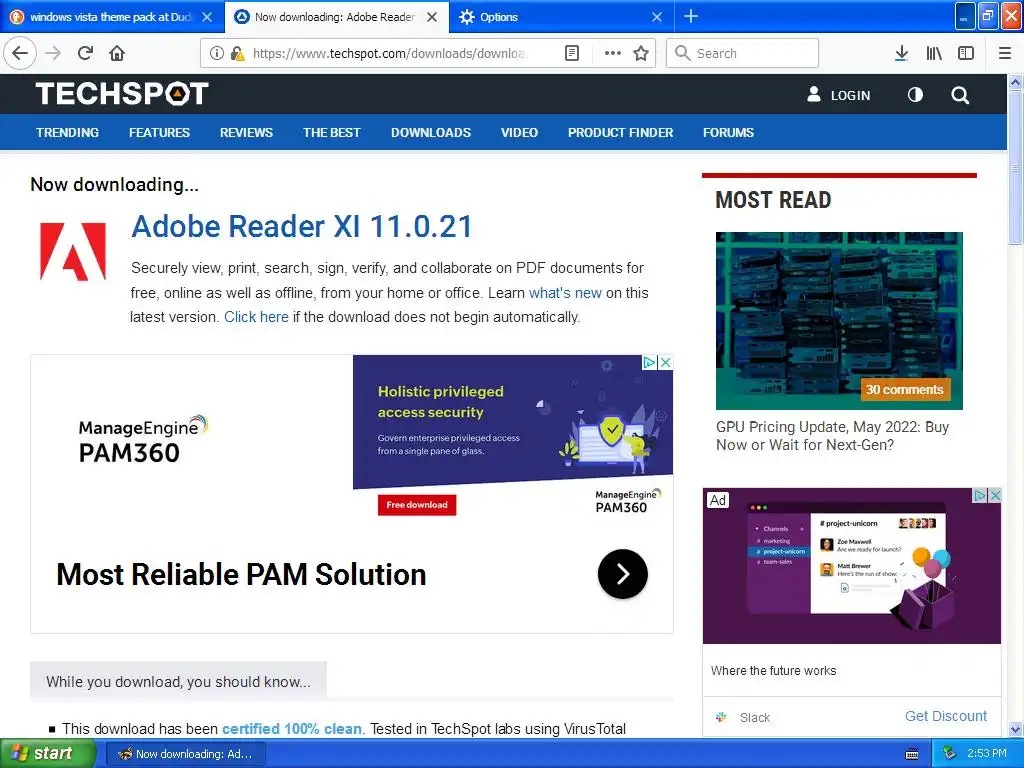
Task: Follow the what's new link
Action: (x=565, y=293)
